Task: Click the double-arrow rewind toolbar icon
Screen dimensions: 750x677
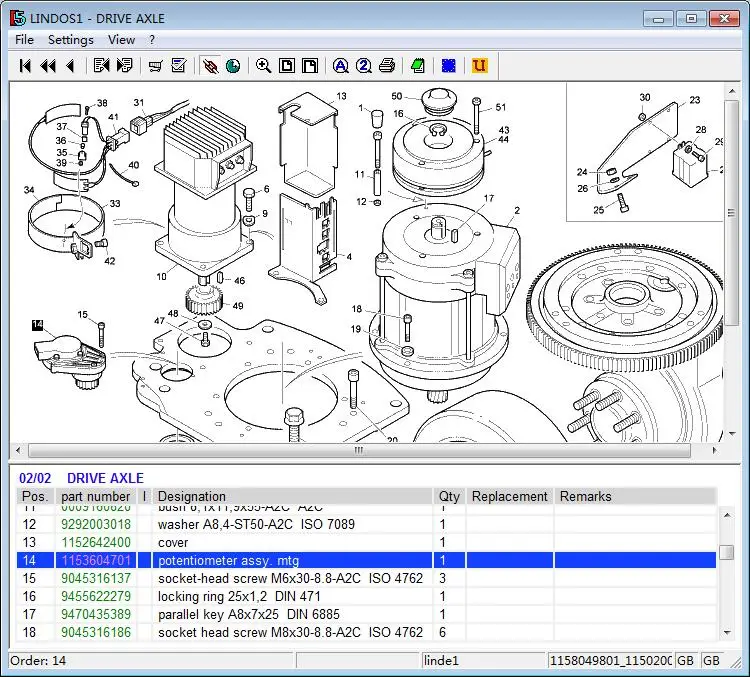Action: (48, 66)
